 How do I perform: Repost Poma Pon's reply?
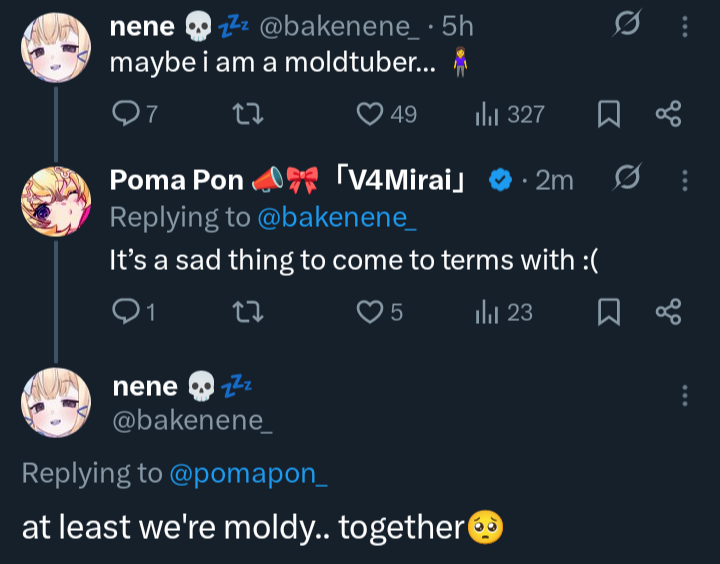click(245, 313)
